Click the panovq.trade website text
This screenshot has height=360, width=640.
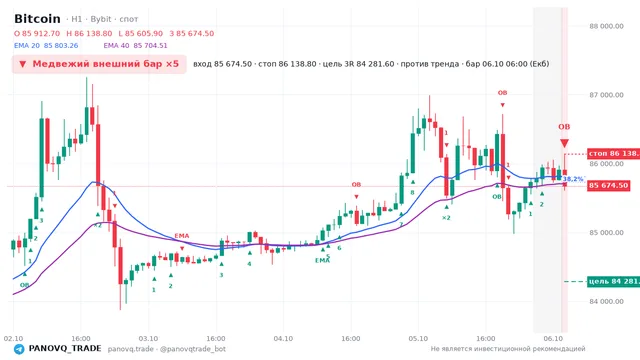(131, 349)
